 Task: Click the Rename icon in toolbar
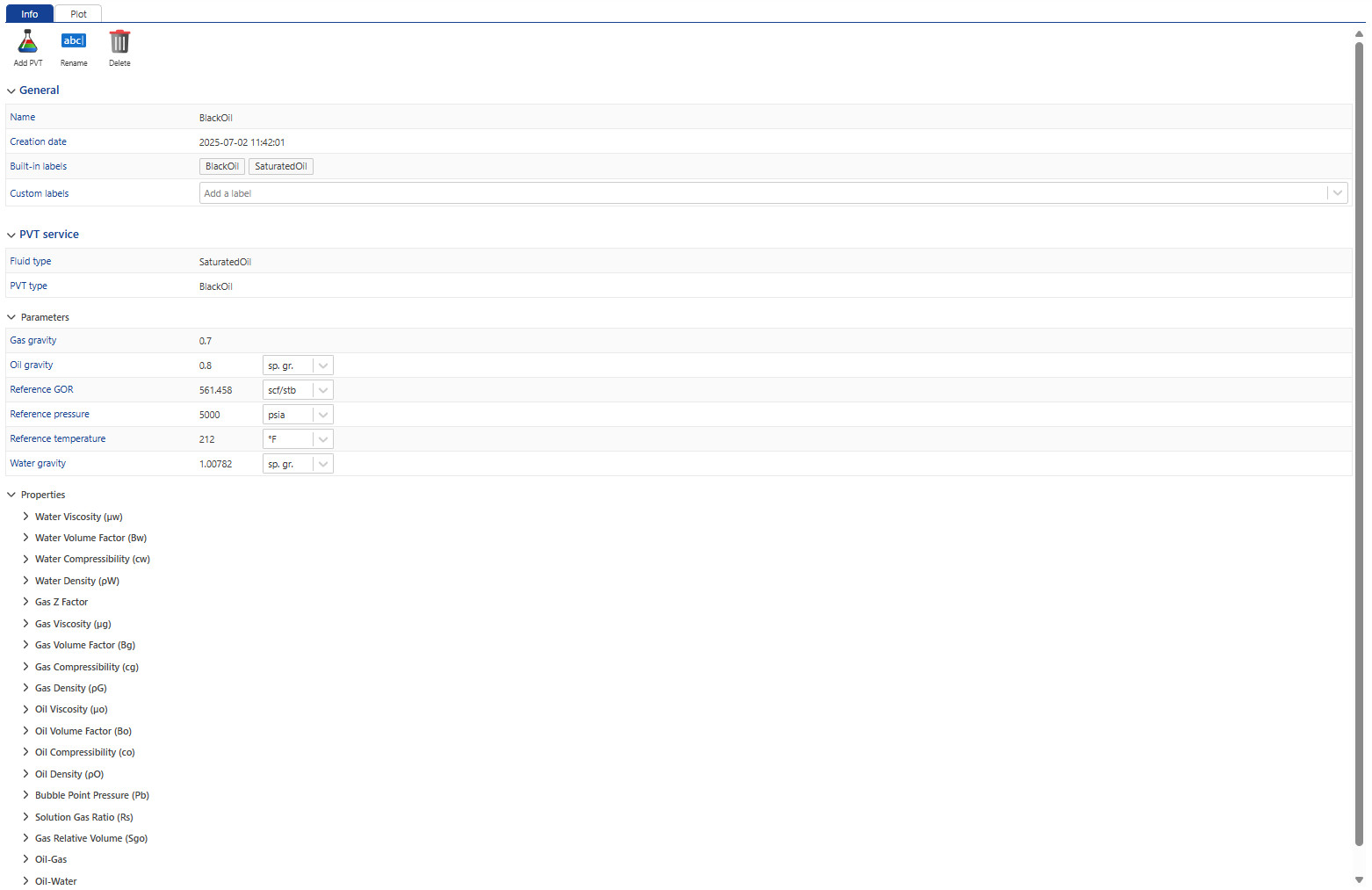click(74, 41)
